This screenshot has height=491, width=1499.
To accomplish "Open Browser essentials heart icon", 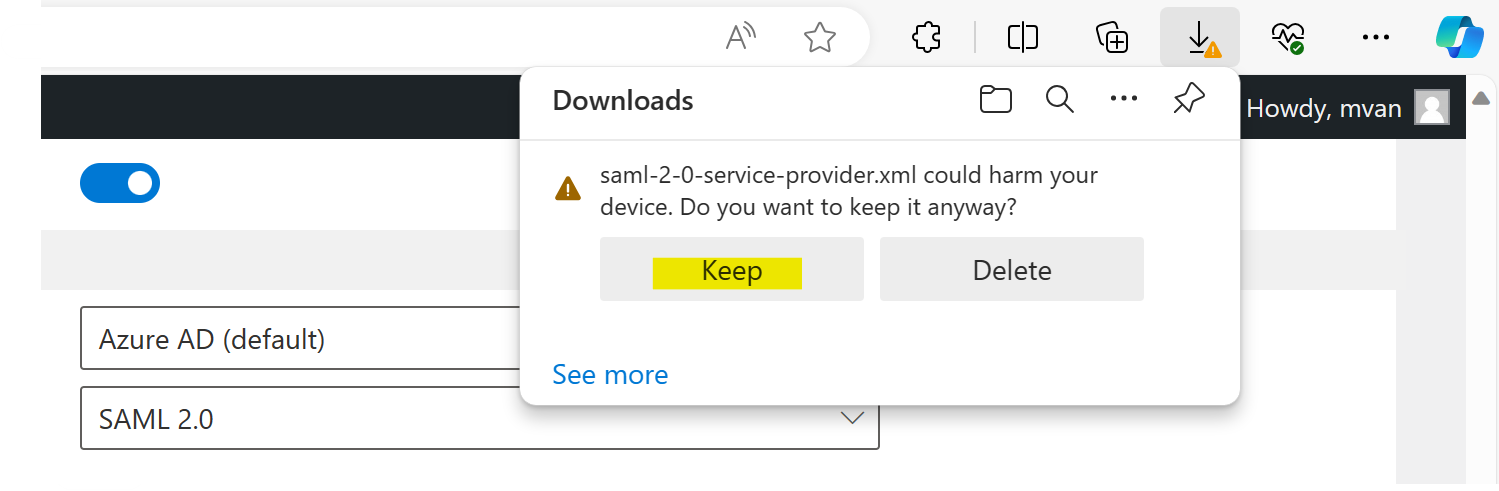I will click(1287, 38).
